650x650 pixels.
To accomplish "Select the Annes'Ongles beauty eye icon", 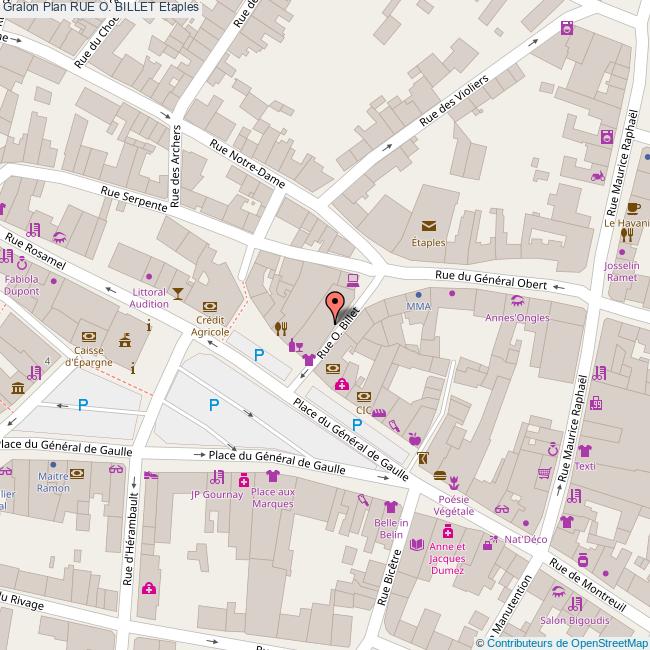I will coord(517,301).
